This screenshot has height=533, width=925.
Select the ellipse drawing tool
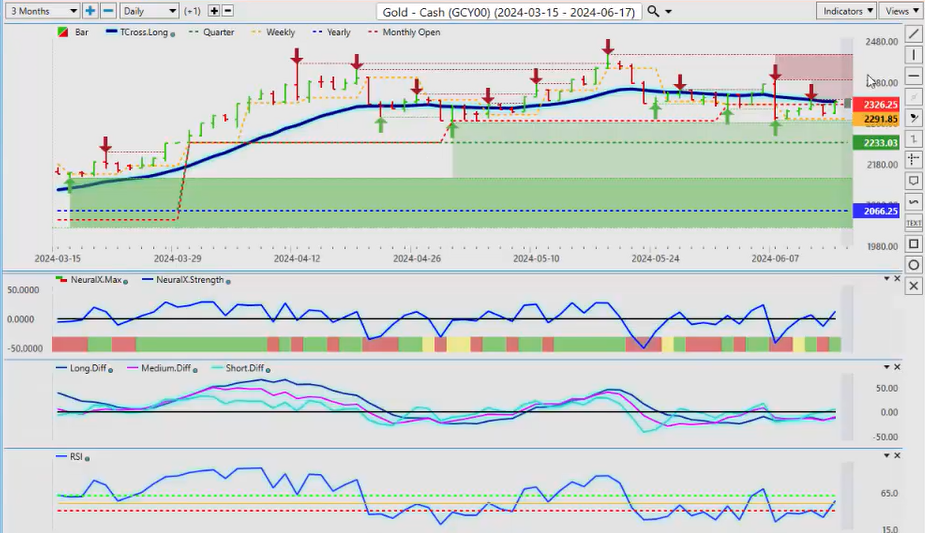913,265
